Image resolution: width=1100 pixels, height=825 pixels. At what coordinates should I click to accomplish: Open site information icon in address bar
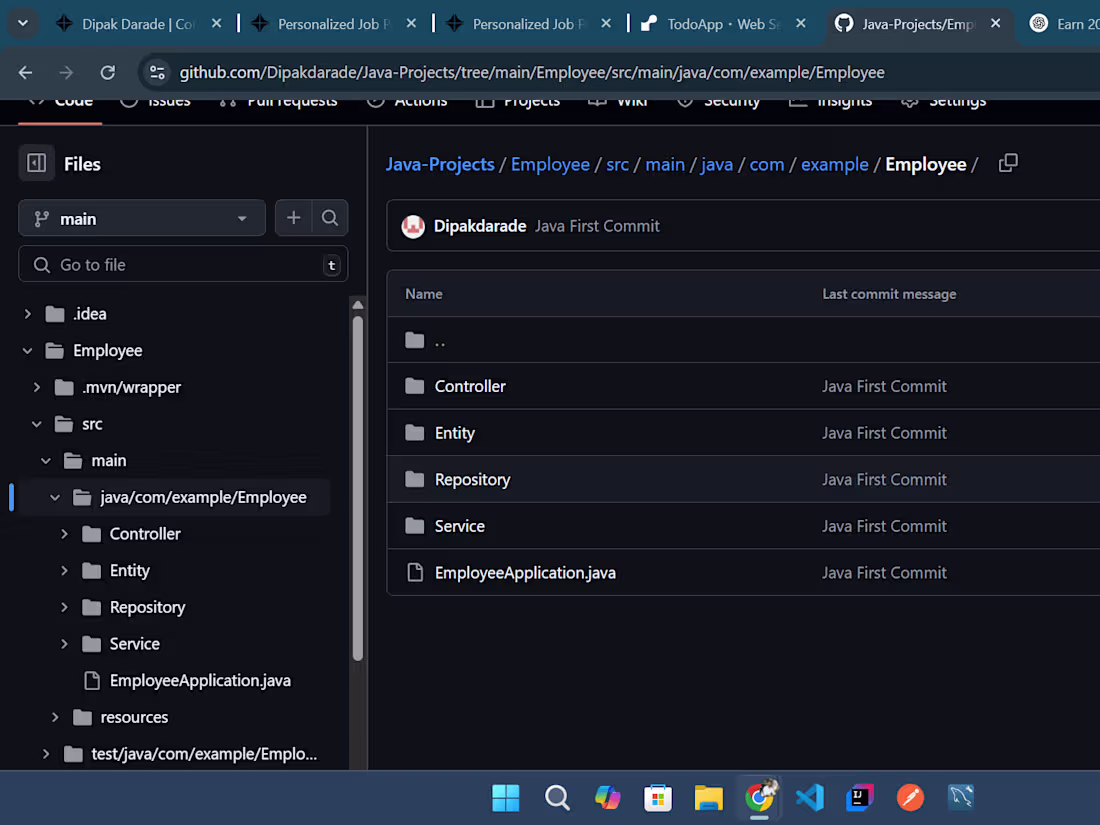(x=157, y=72)
